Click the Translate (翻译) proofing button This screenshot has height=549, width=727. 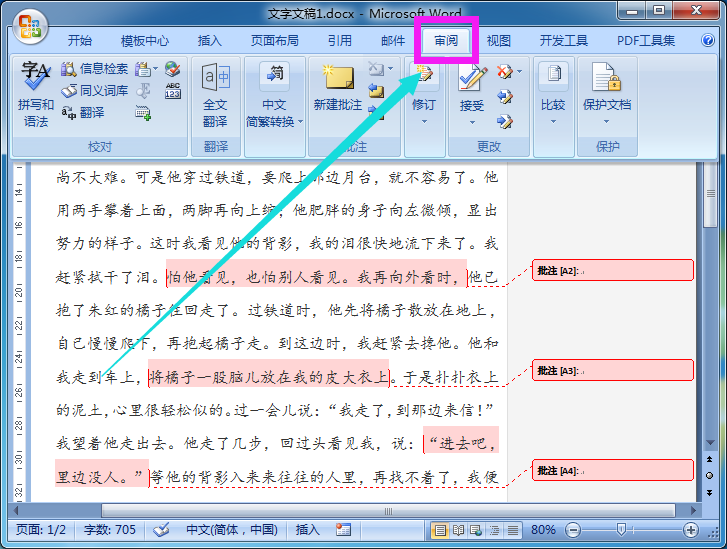[83, 112]
